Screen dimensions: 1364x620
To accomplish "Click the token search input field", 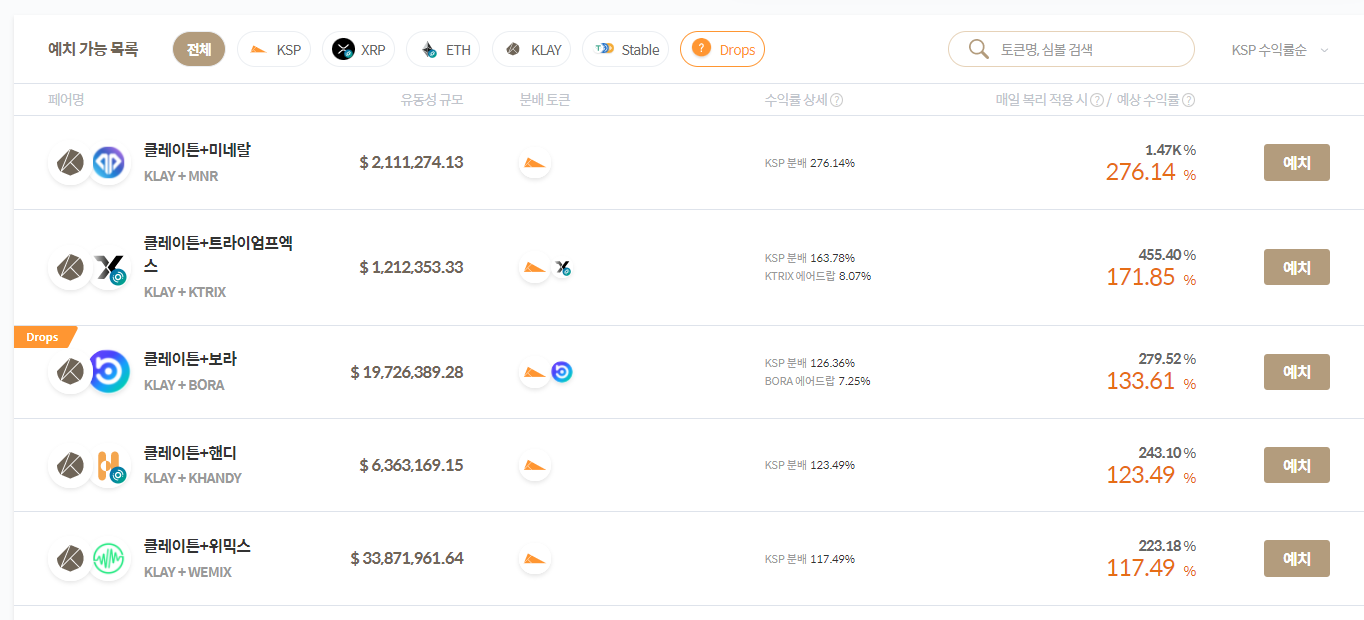I will (1071, 49).
